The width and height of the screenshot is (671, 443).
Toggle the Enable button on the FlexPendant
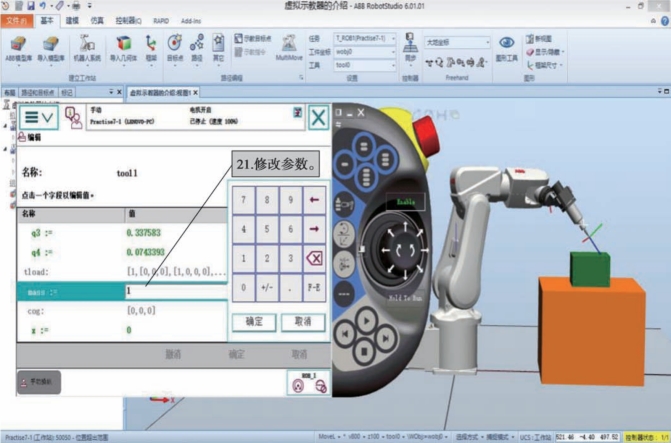[406, 202]
